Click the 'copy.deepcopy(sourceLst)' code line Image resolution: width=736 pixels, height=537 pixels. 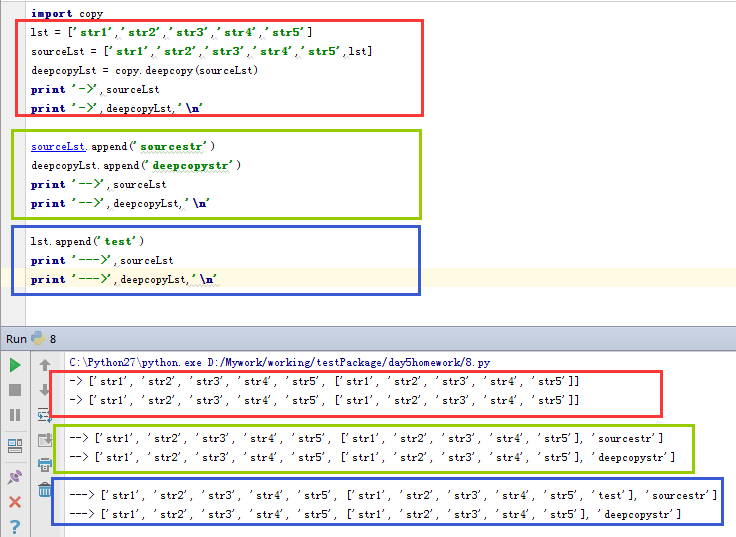[145, 70]
